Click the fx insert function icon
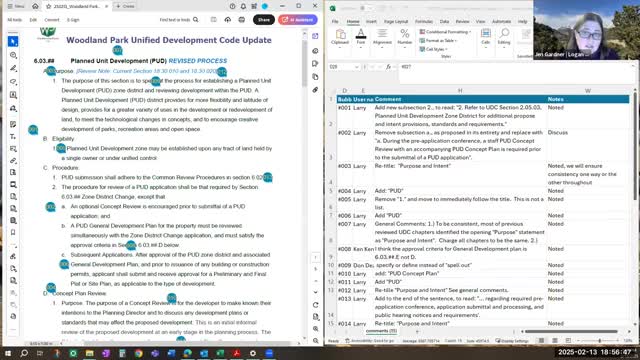 click(389, 67)
